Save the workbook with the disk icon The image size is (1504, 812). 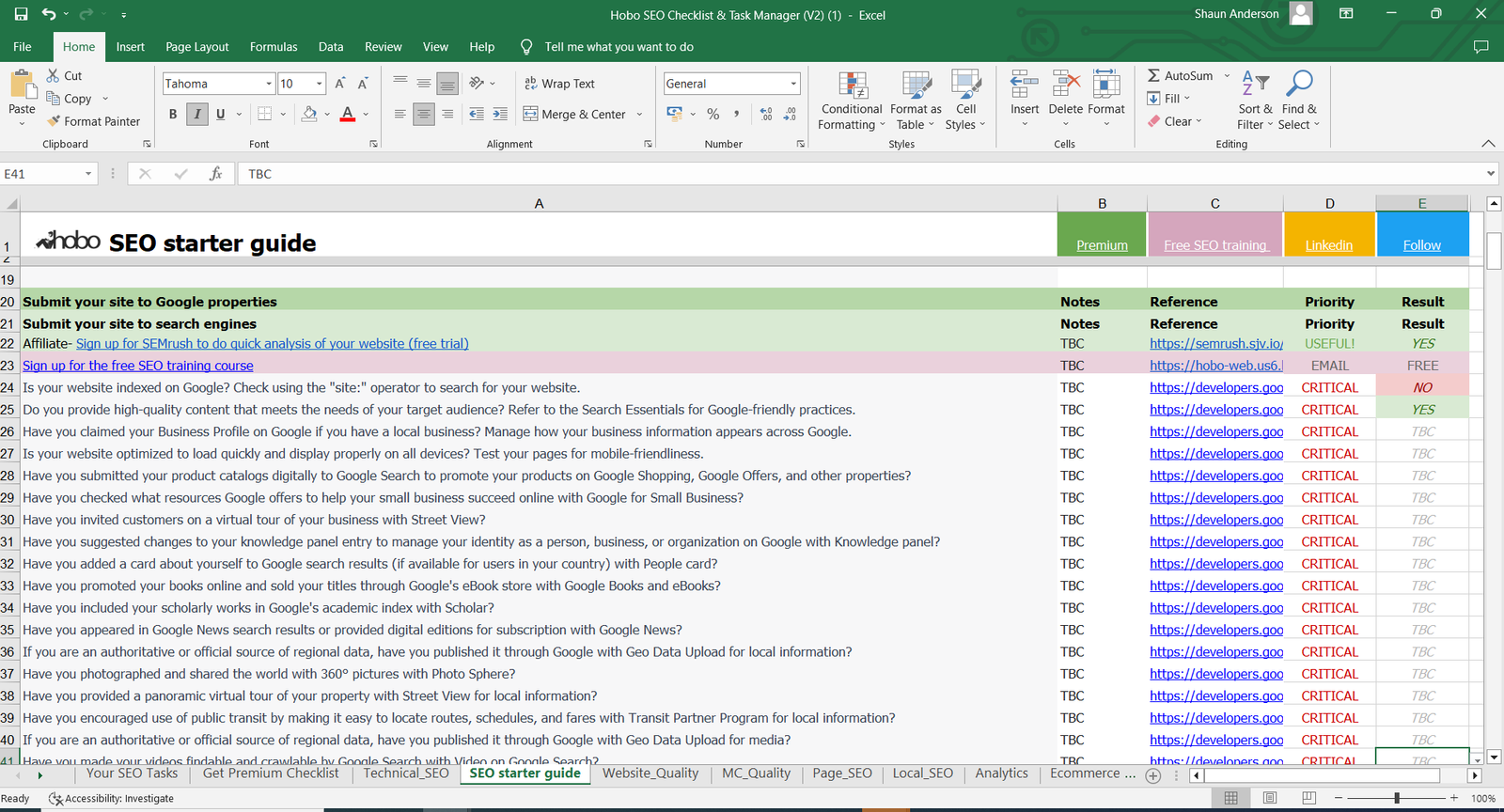(x=21, y=14)
